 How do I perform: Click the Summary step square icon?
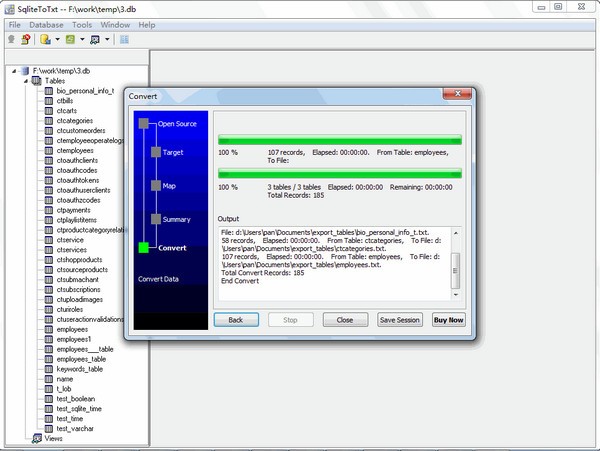(155, 218)
